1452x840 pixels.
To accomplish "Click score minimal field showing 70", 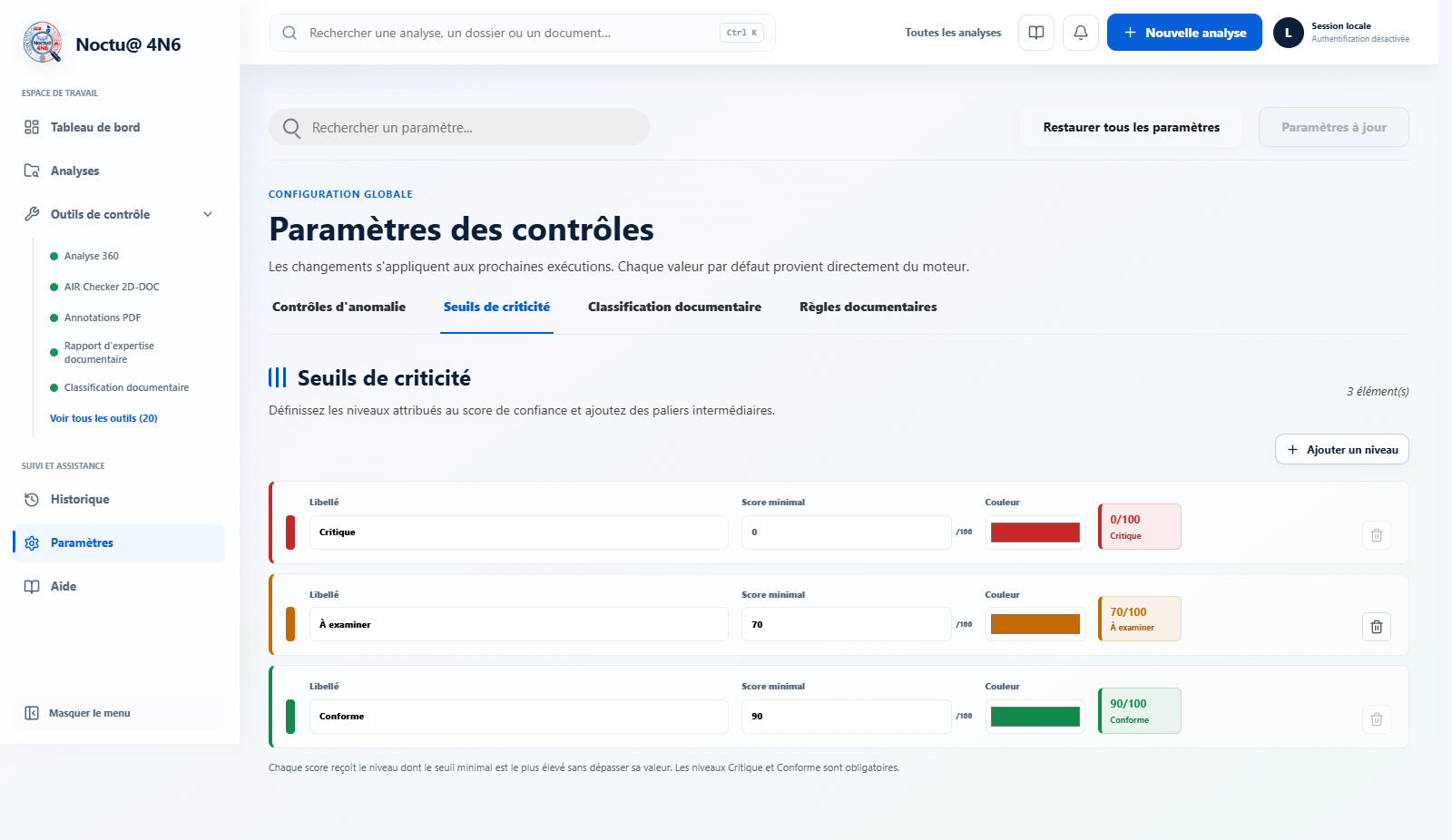I will tap(846, 624).
